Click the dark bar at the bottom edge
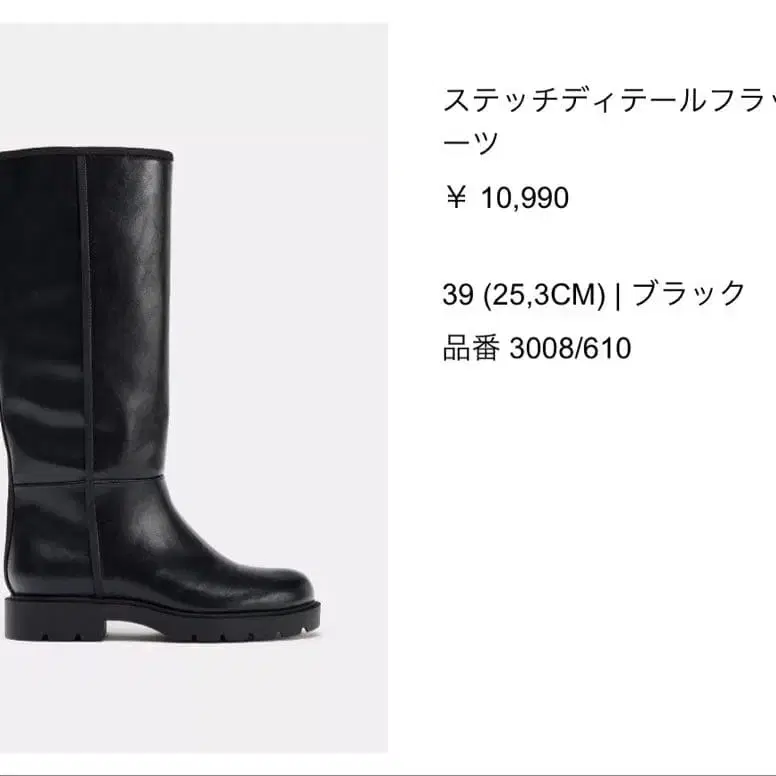The image size is (776, 776). tap(388, 773)
